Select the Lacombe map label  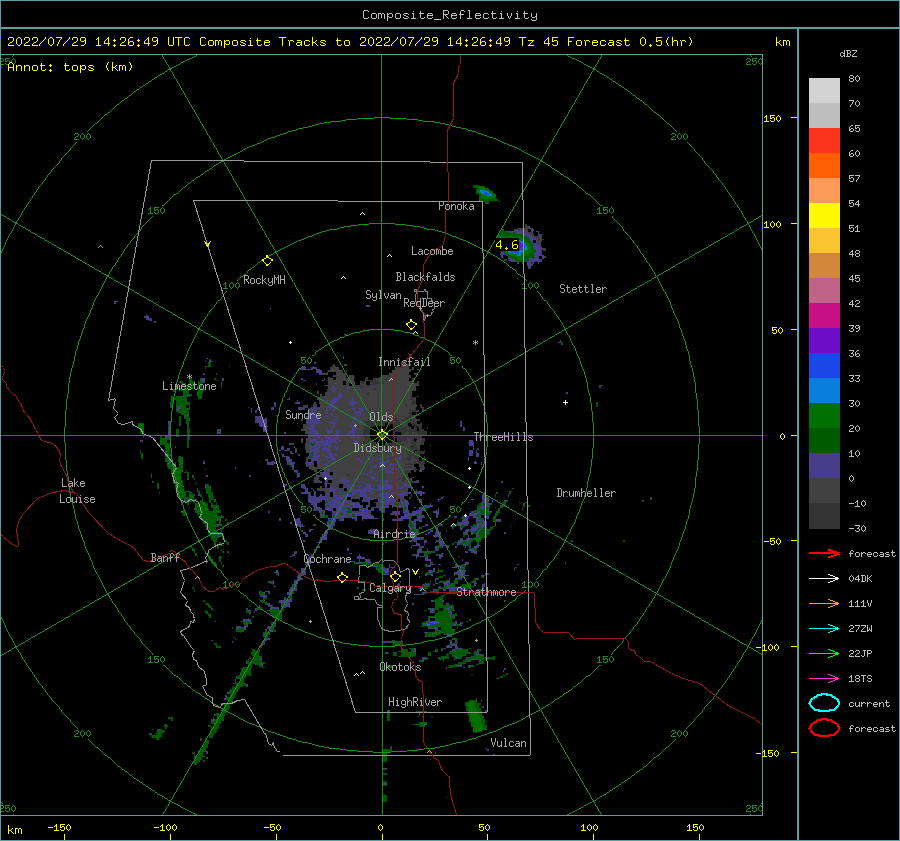[x=432, y=251]
